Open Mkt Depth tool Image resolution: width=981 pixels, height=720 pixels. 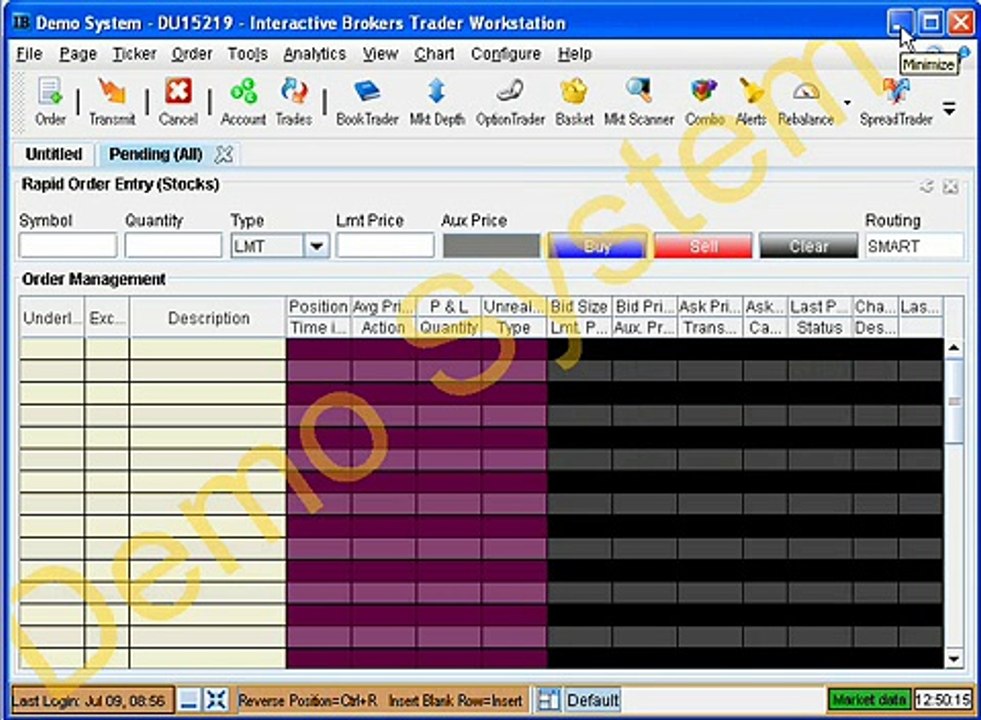pyautogui.click(x=437, y=101)
